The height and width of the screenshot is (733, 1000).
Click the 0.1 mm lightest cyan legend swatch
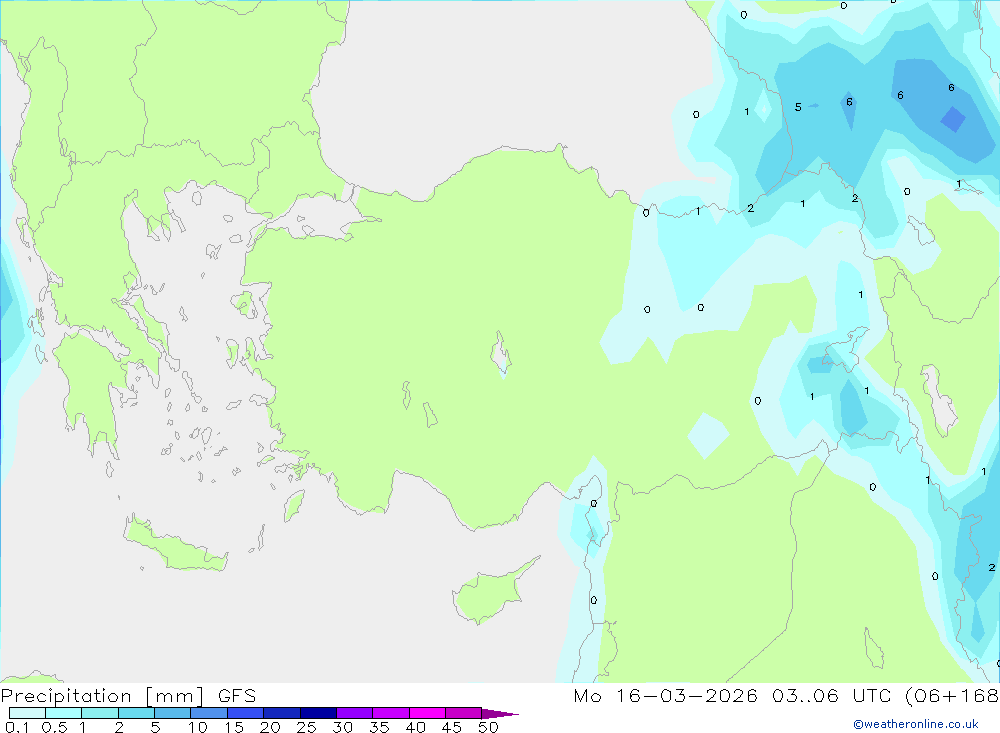pos(27,713)
